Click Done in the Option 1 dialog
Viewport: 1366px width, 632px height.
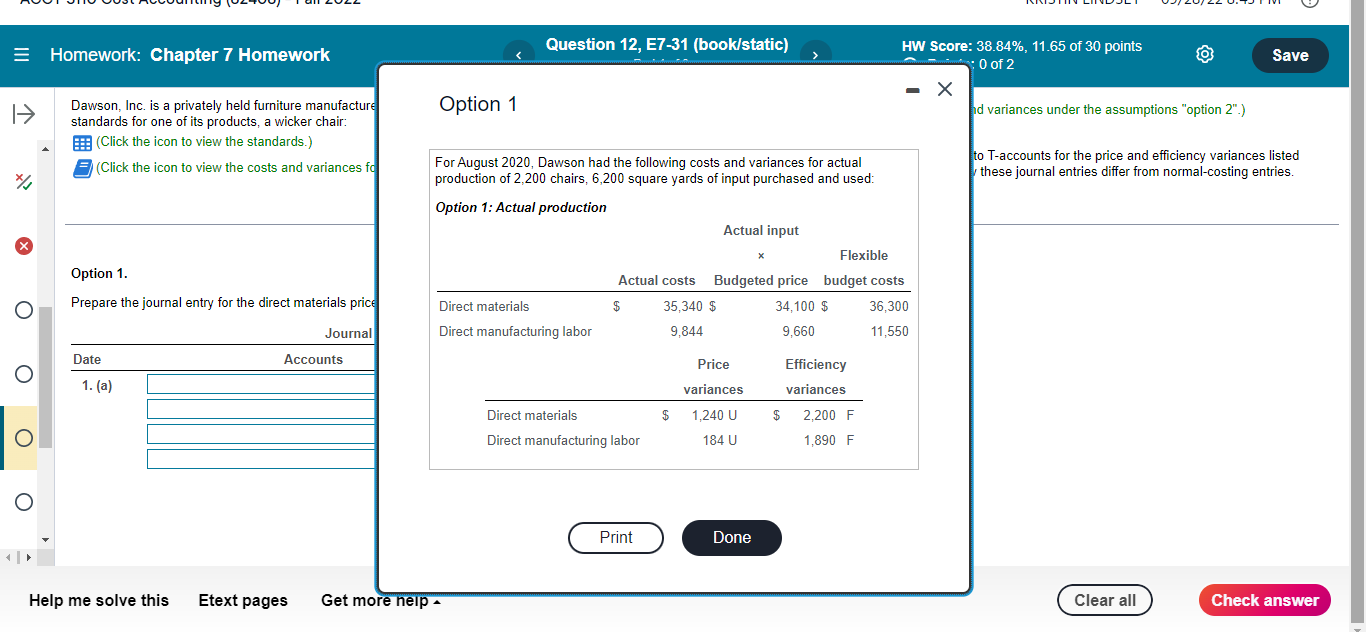coord(732,537)
